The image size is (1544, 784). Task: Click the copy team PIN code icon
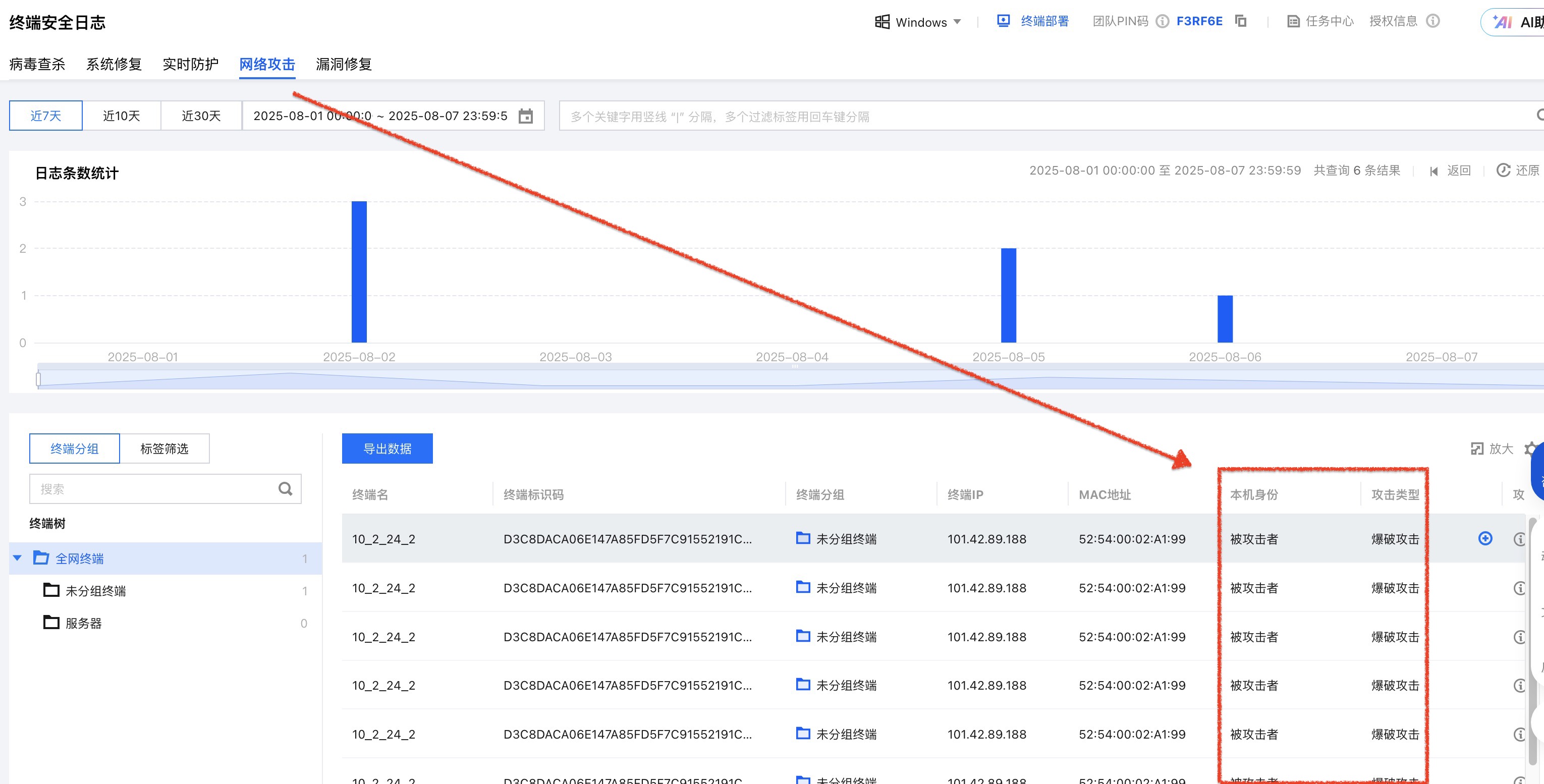point(1241,21)
